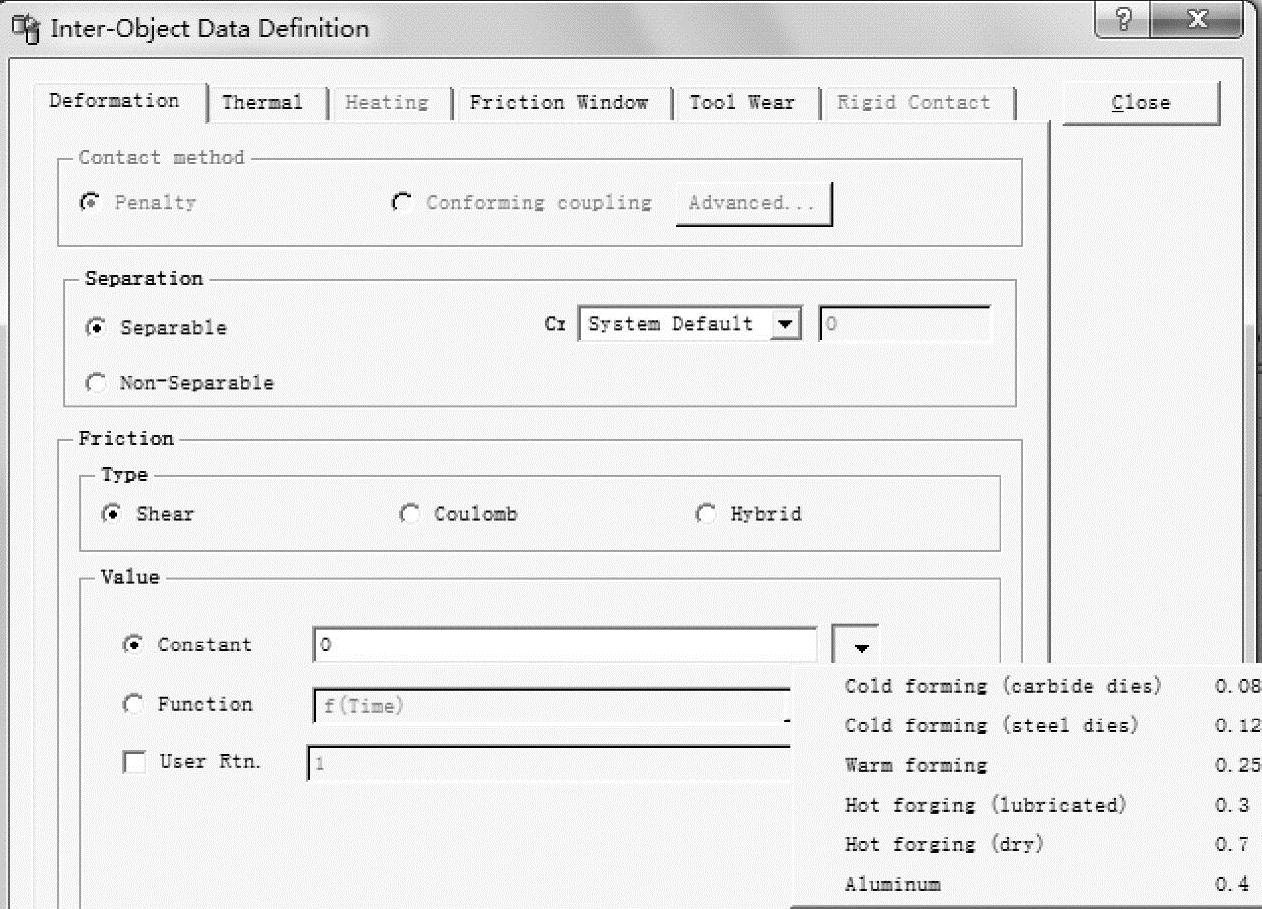Image resolution: width=1262 pixels, height=909 pixels.
Task: Select the Non-Separable radio button
Action: point(97,383)
